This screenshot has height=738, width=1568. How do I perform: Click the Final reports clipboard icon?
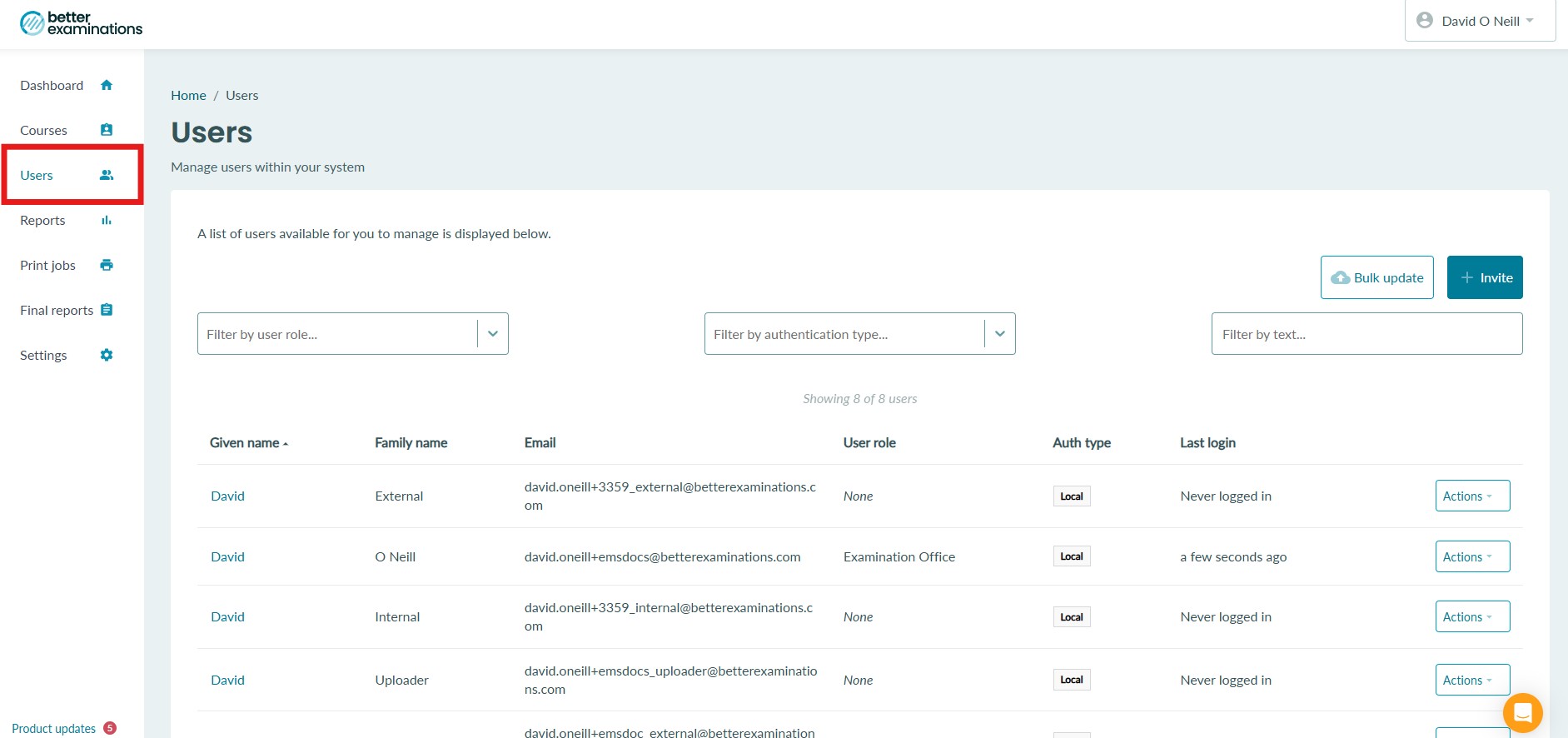pos(107,310)
